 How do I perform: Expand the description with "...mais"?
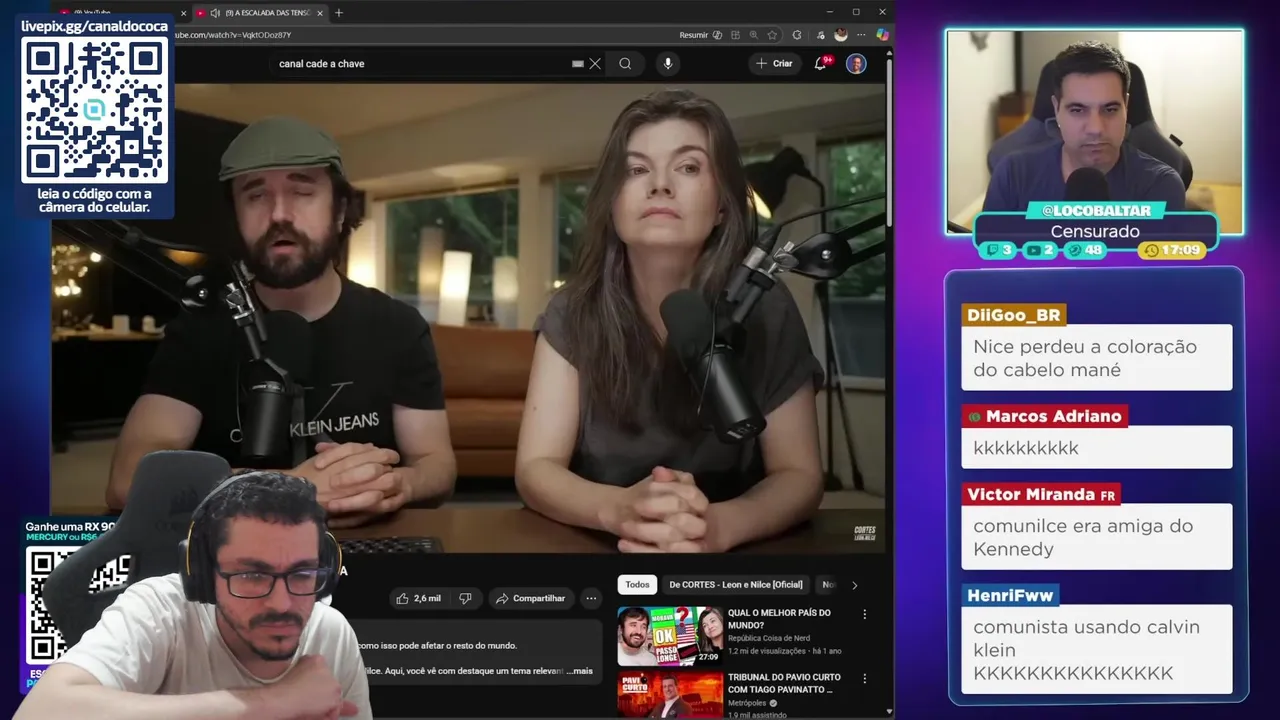(579, 671)
